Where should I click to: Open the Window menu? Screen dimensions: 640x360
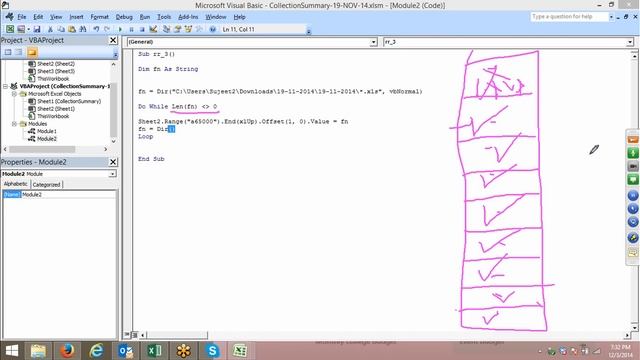216,17
